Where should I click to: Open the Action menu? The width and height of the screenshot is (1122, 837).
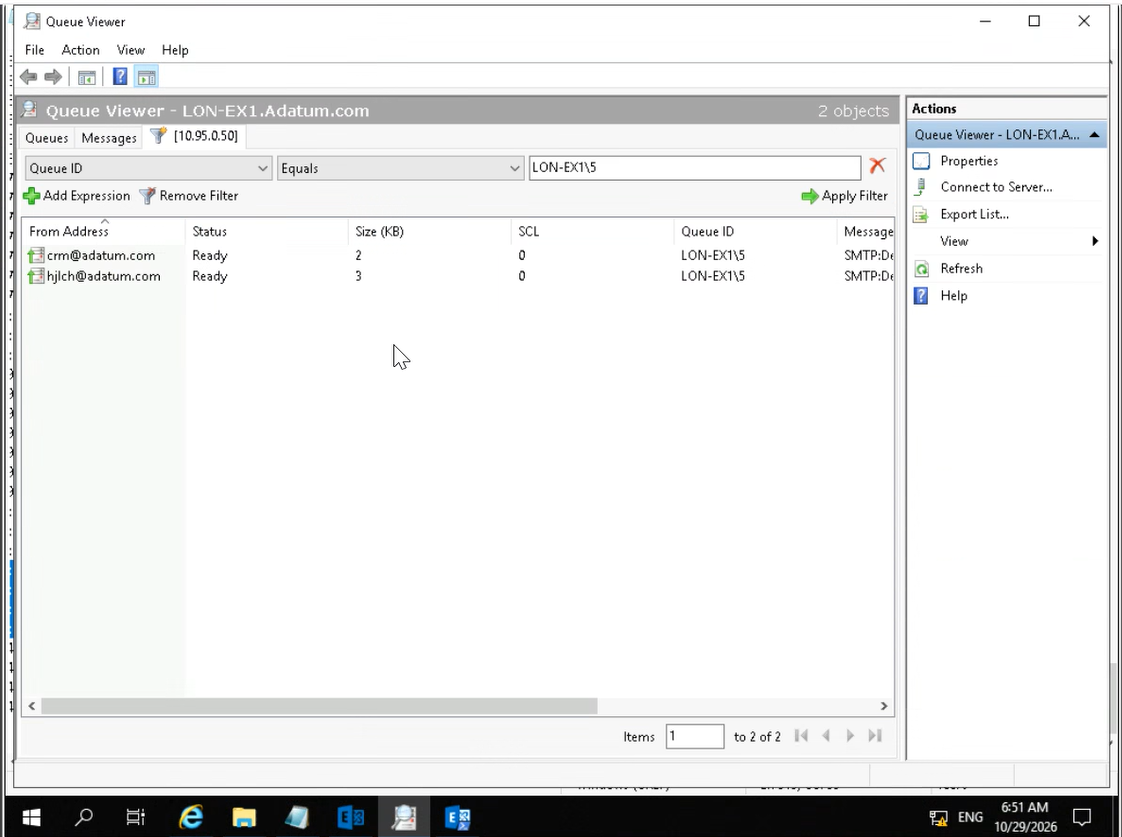[x=80, y=50]
